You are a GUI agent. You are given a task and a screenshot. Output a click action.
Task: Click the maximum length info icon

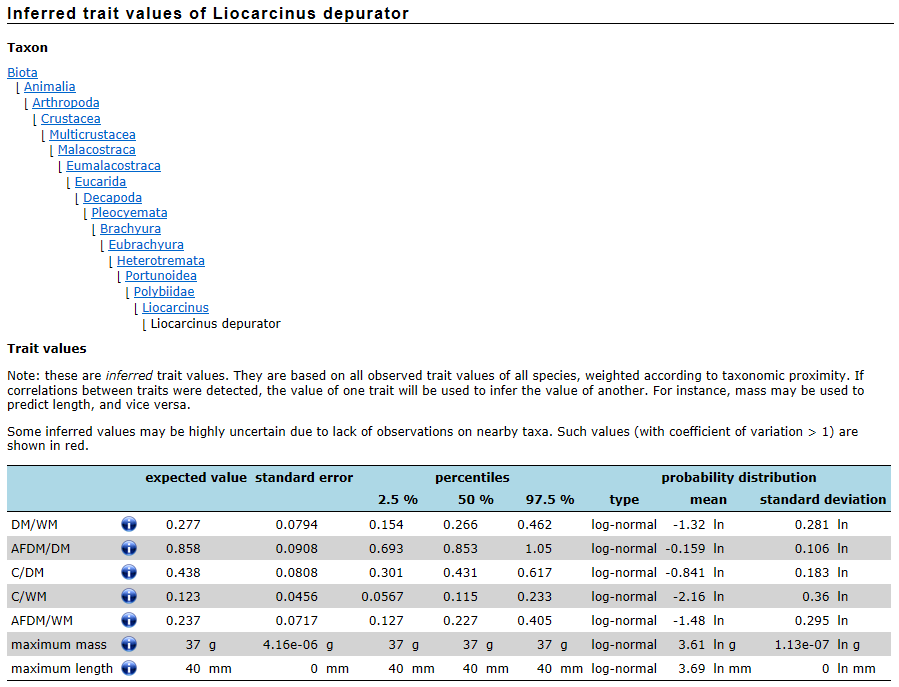[129, 668]
